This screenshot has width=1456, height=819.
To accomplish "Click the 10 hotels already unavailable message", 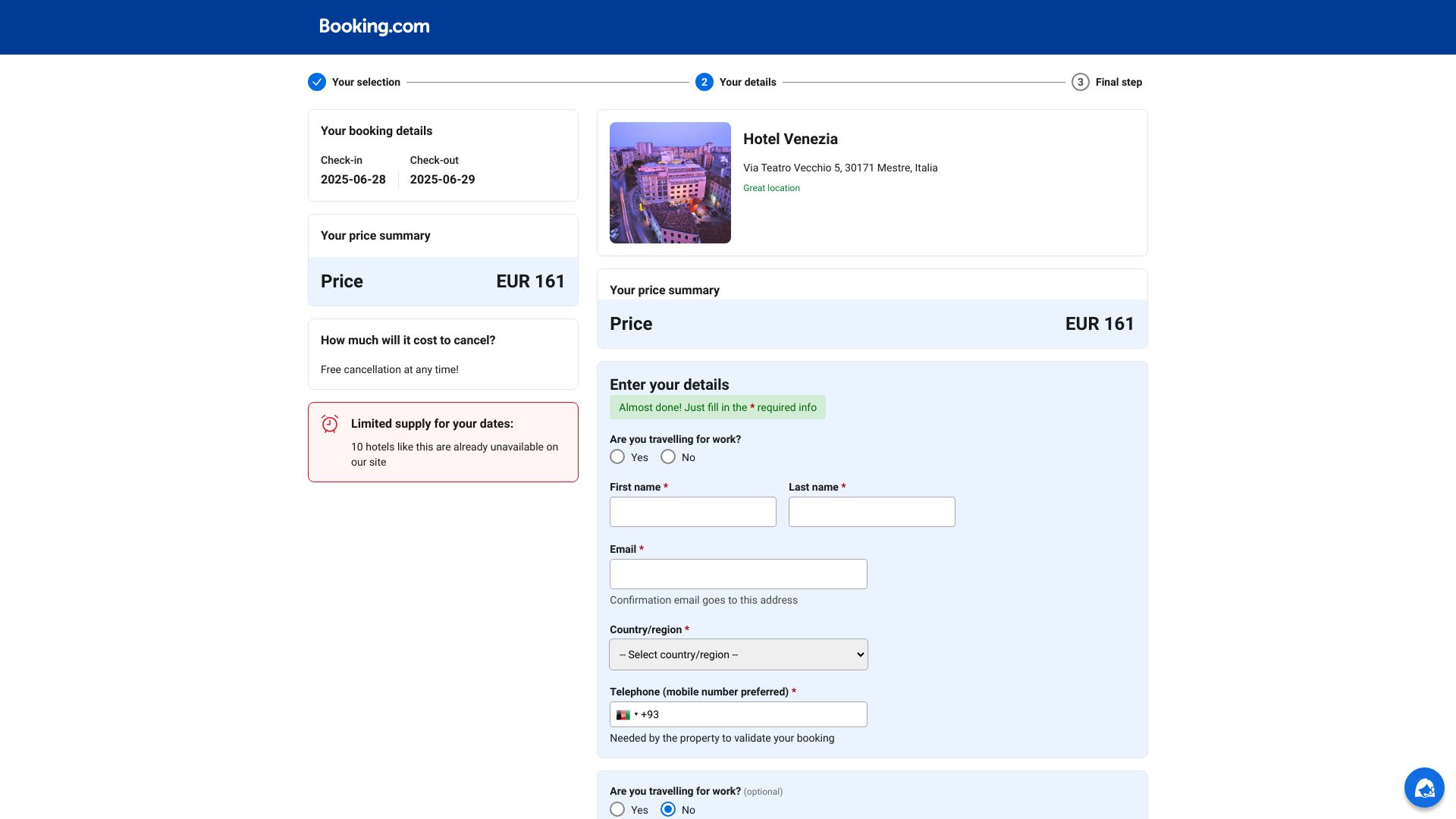I will pyautogui.click(x=455, y=454).
